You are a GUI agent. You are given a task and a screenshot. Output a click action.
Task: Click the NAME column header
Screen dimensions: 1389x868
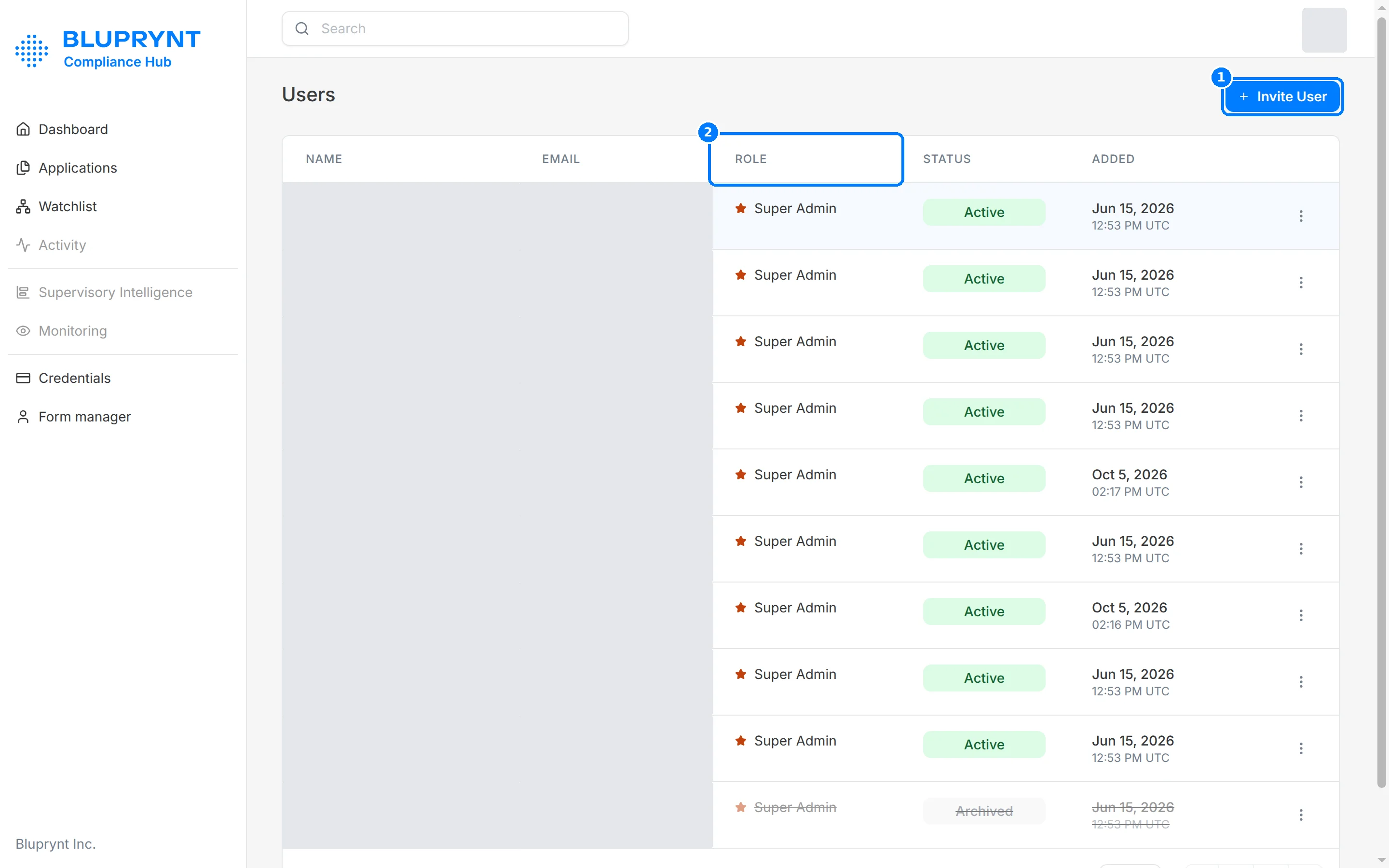(x=324, y=159)
